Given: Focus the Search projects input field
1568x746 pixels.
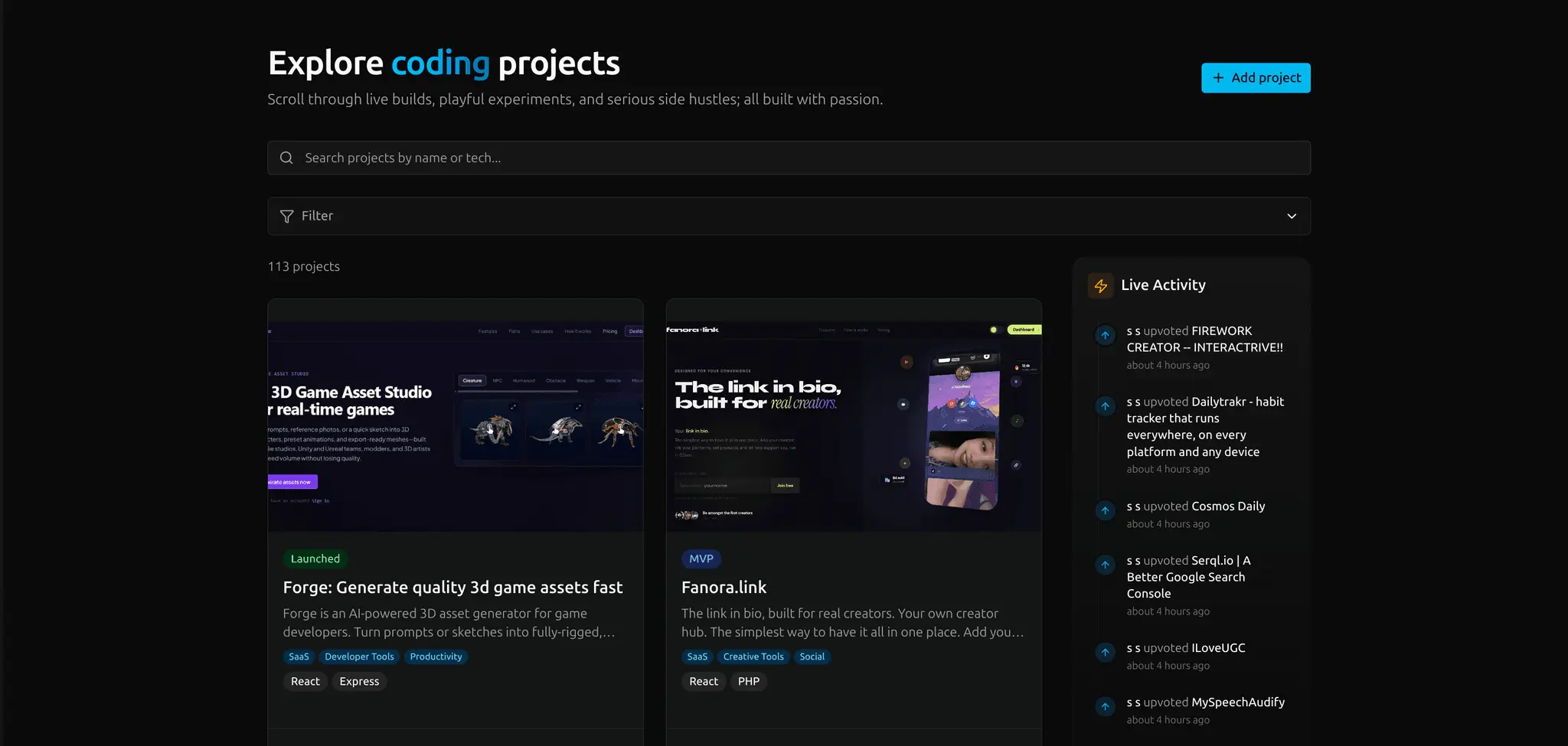Looking at the screenshot, I should 789,158.
